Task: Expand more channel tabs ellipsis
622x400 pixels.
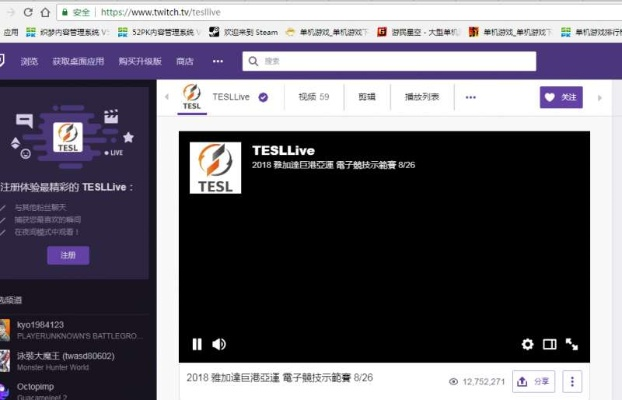Action: click(470, 97)
